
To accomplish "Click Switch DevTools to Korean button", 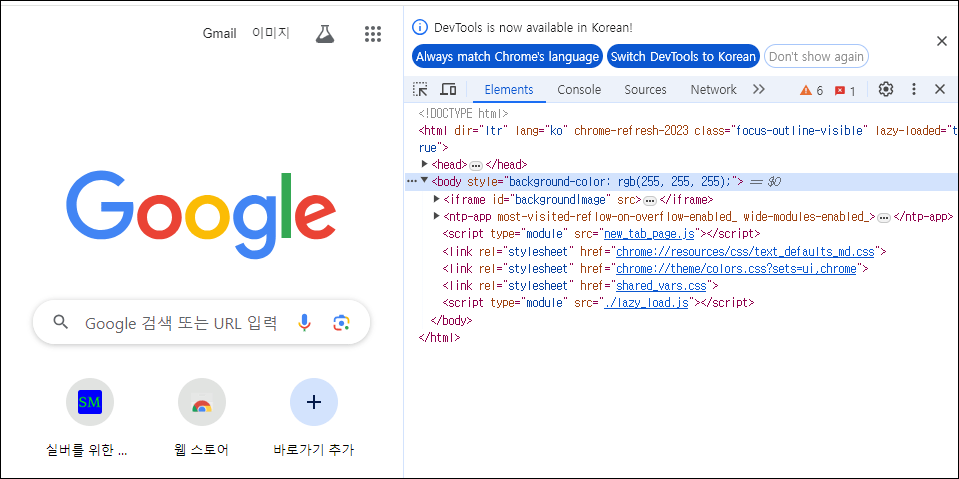I will (683, 56).
